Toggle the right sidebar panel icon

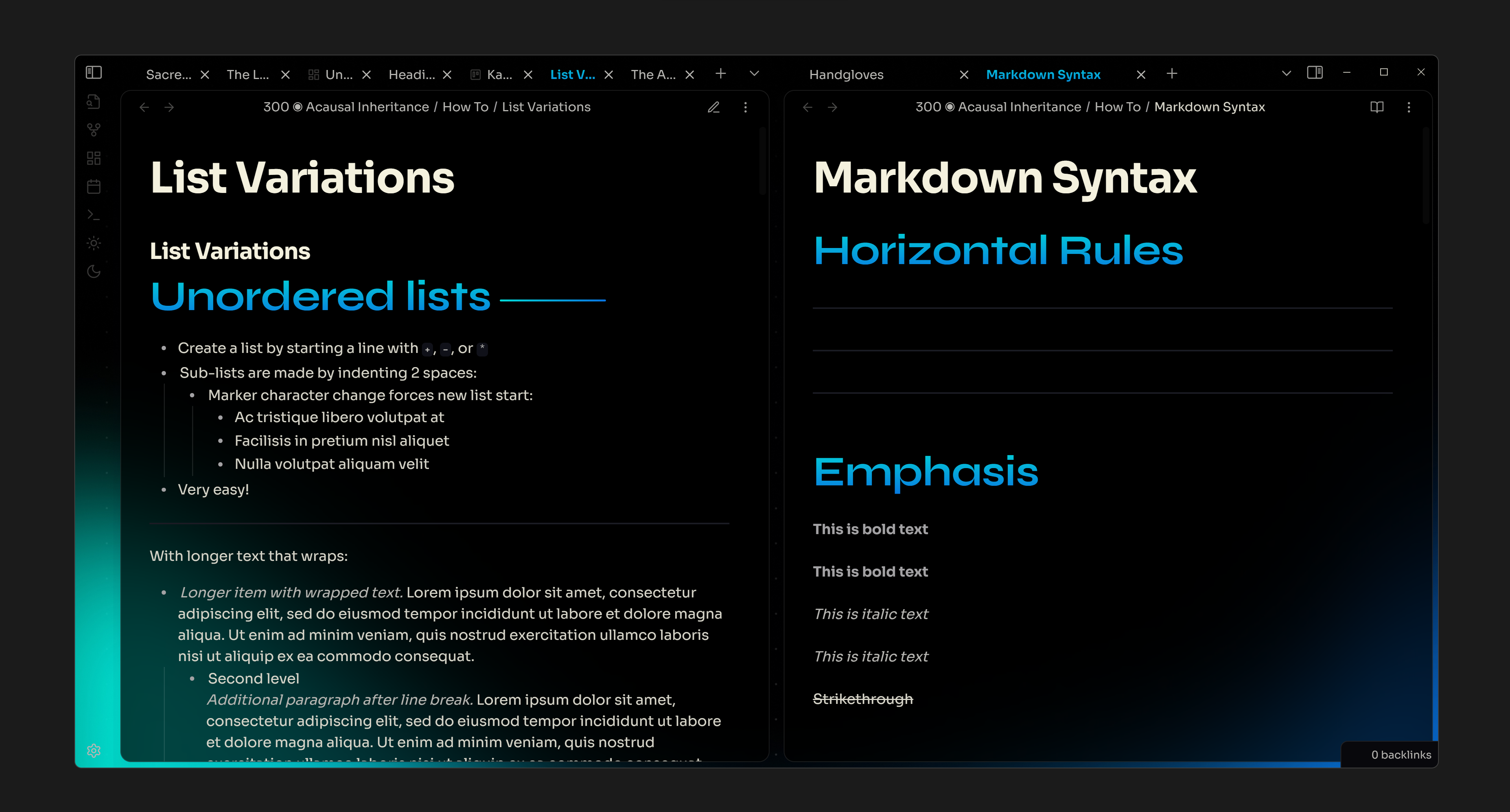tap(1315, 73)
